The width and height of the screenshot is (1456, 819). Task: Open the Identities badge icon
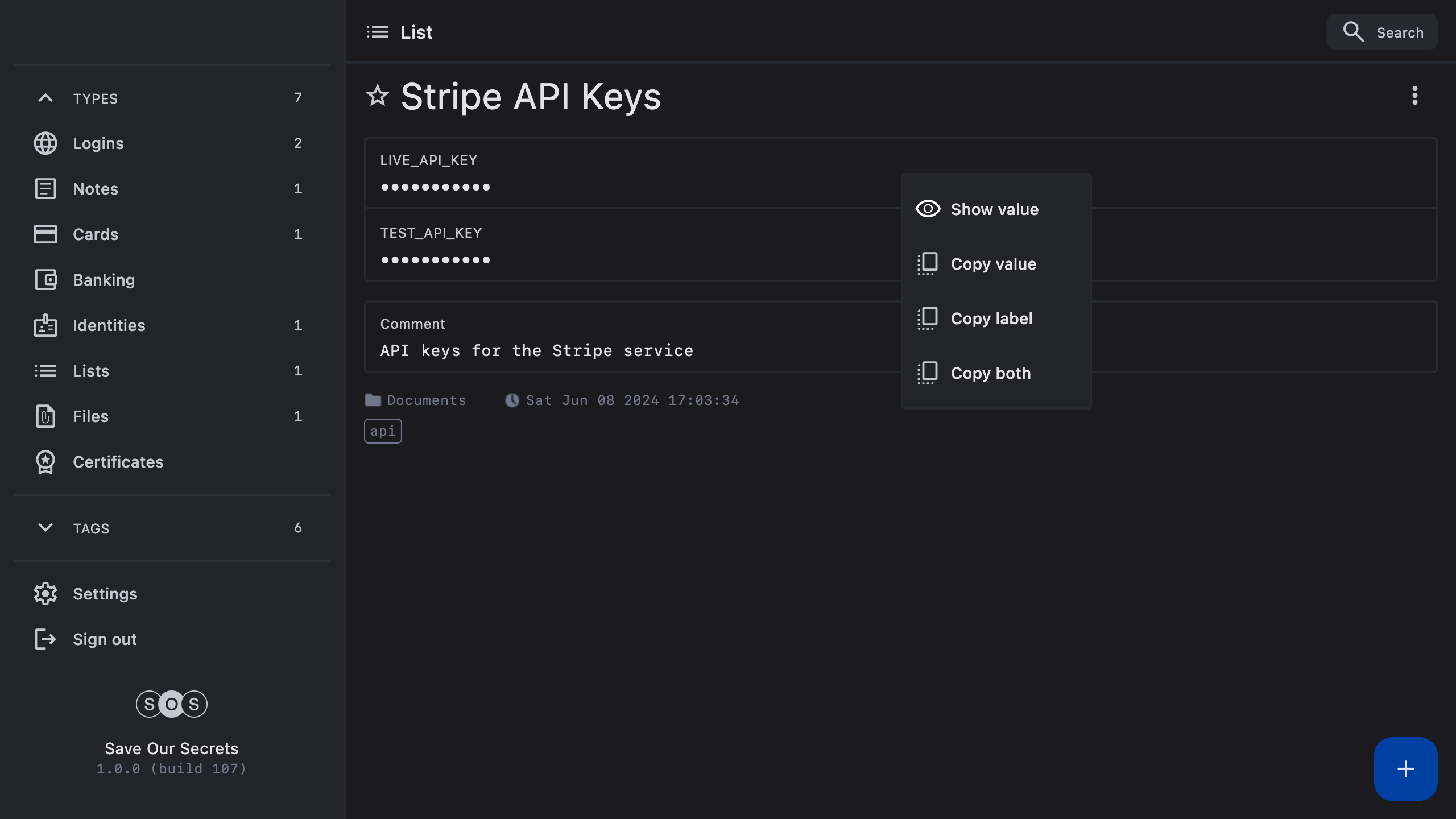tap(45, 325)
